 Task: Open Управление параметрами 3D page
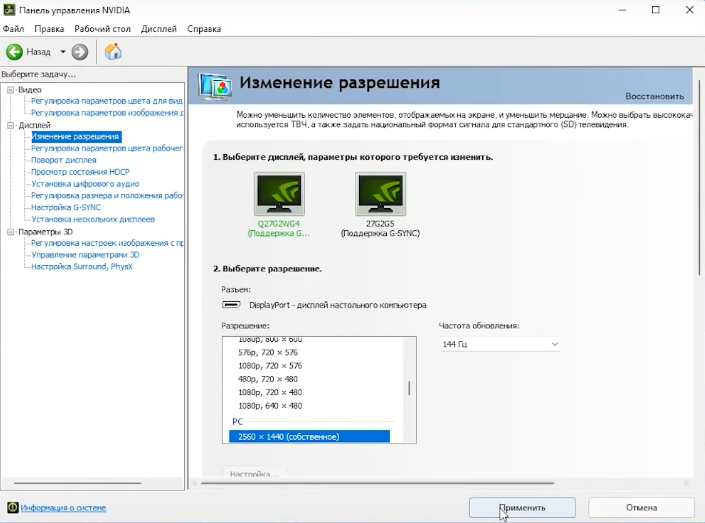pos(85,255)
